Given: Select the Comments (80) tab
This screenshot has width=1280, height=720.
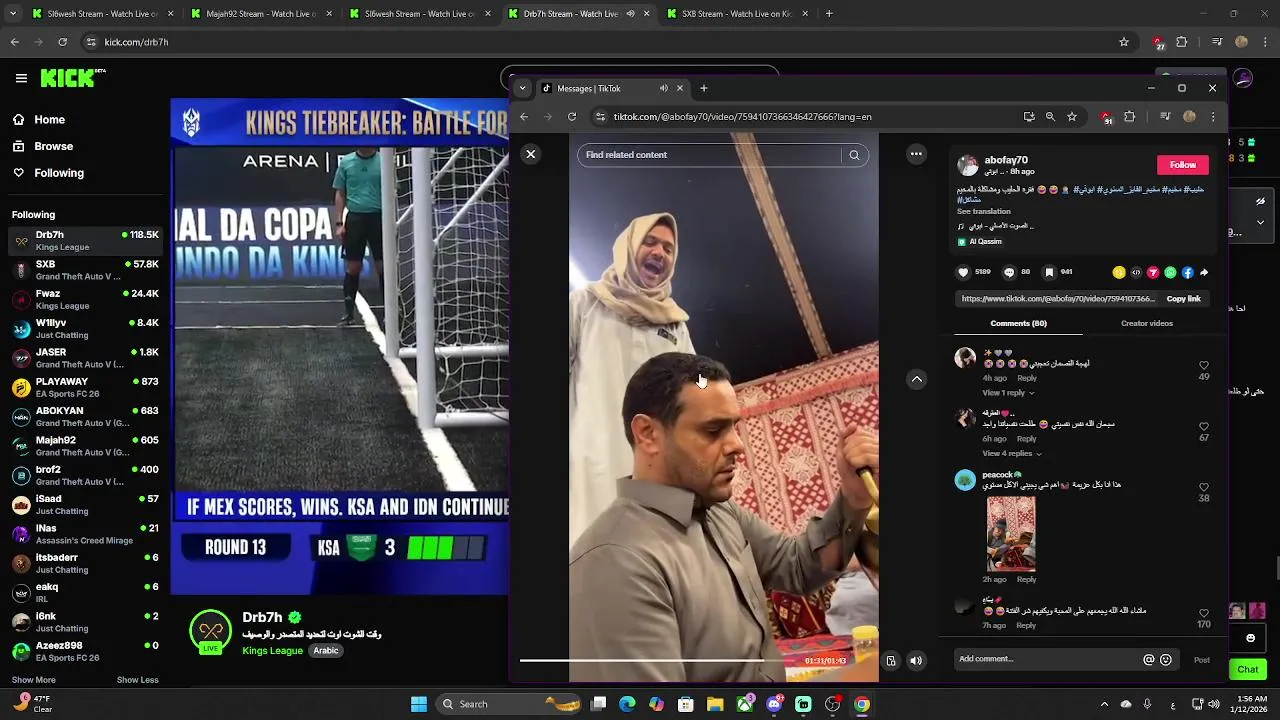Looking at the screenshot, I should pos(1018,323).
